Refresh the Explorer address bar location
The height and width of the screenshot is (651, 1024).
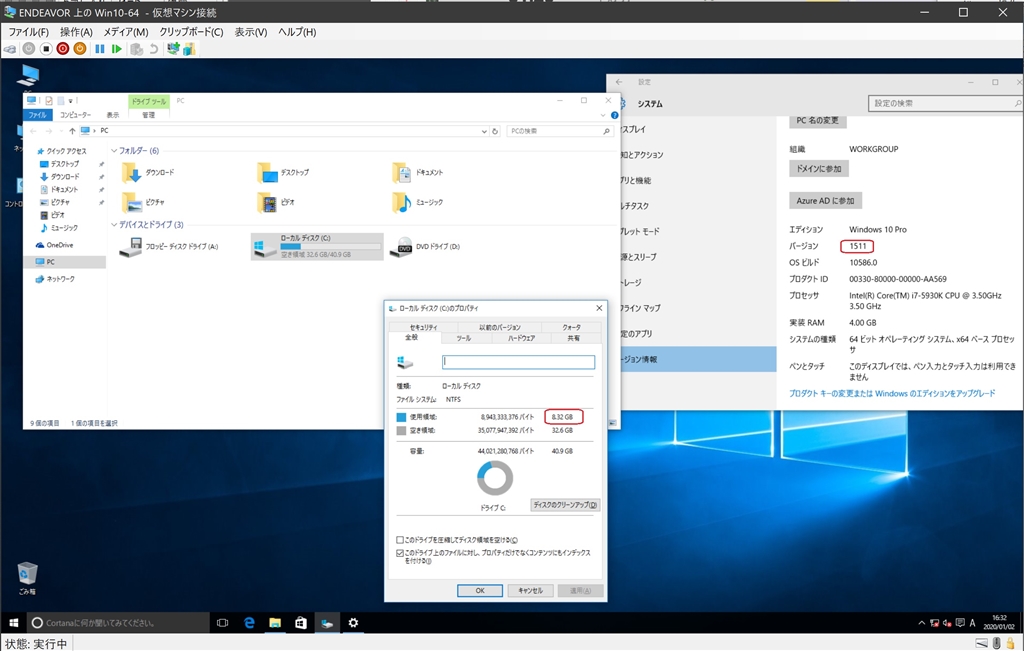[x=495, y=131]
